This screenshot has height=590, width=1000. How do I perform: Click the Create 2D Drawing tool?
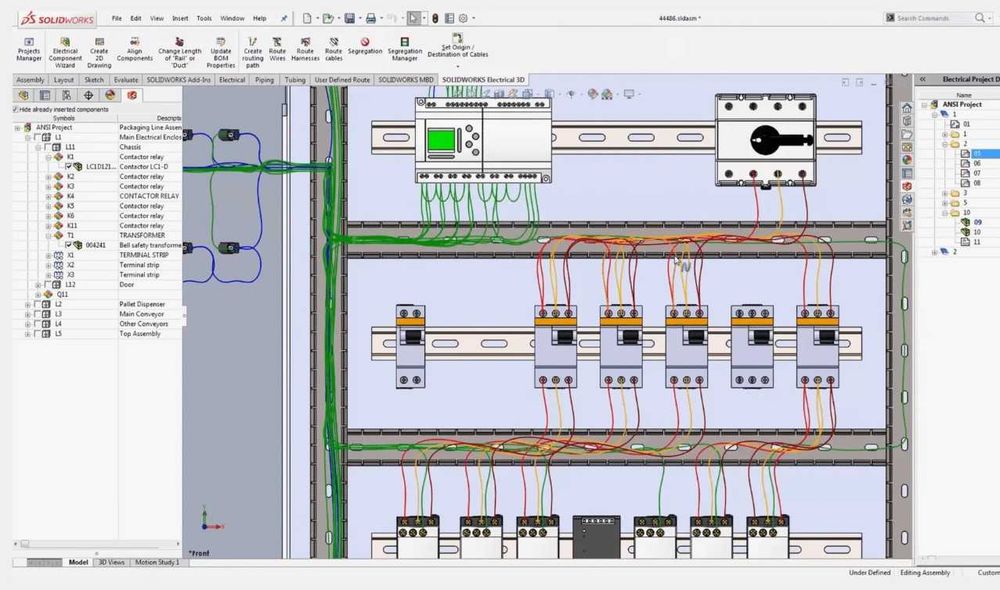(x=99, y=52)
